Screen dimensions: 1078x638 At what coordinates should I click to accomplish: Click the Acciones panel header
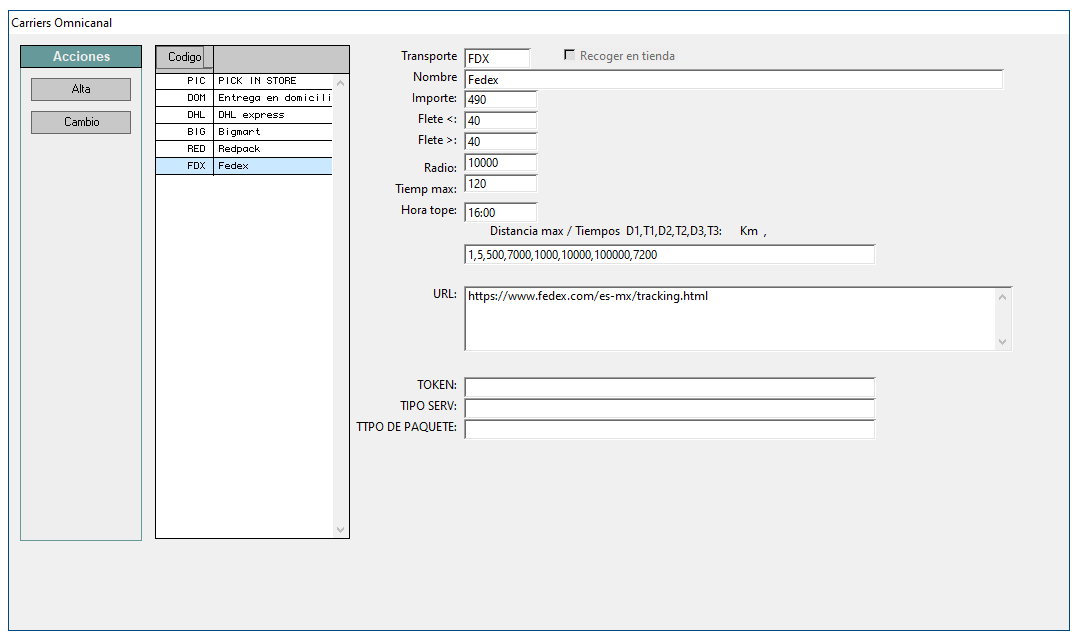[x=81, y=56]
